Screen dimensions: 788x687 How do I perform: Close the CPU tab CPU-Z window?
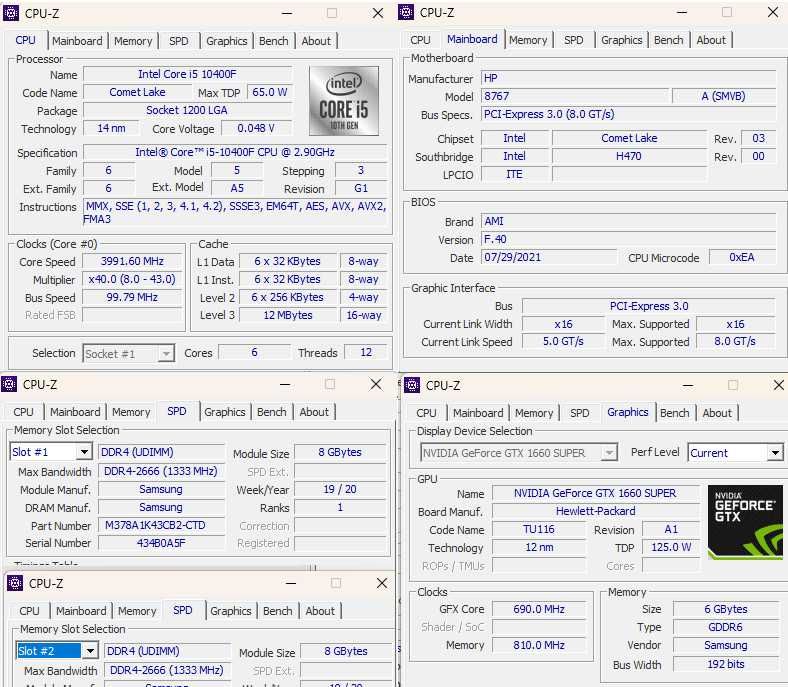click(378, 13)
